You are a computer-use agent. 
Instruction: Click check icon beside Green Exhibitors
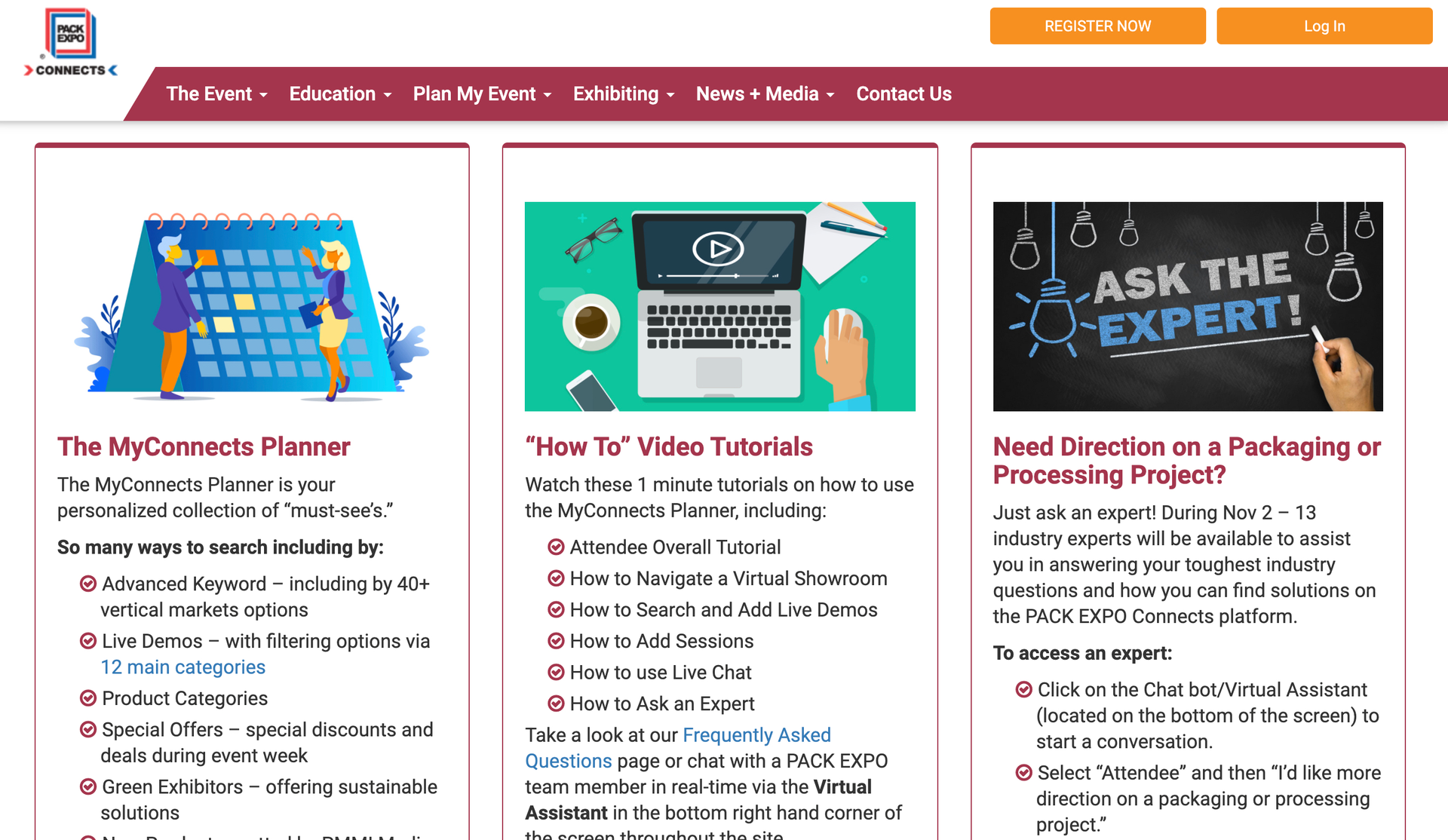(88, 787)
